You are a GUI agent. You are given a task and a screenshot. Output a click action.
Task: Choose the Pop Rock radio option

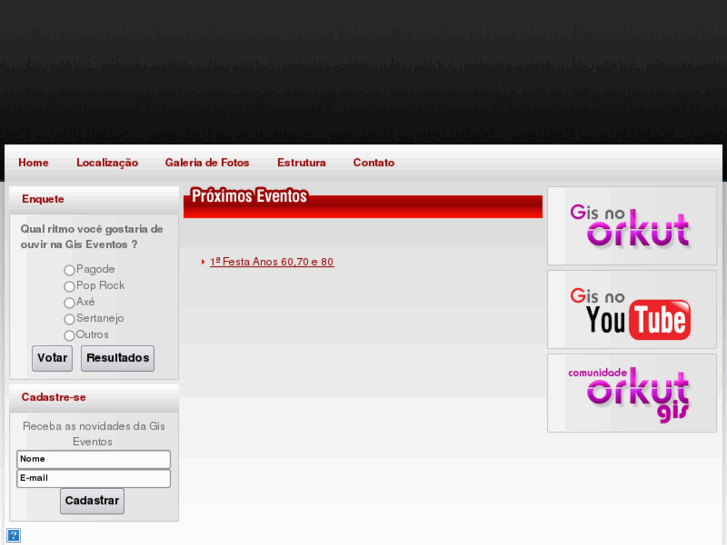[69, 286]
